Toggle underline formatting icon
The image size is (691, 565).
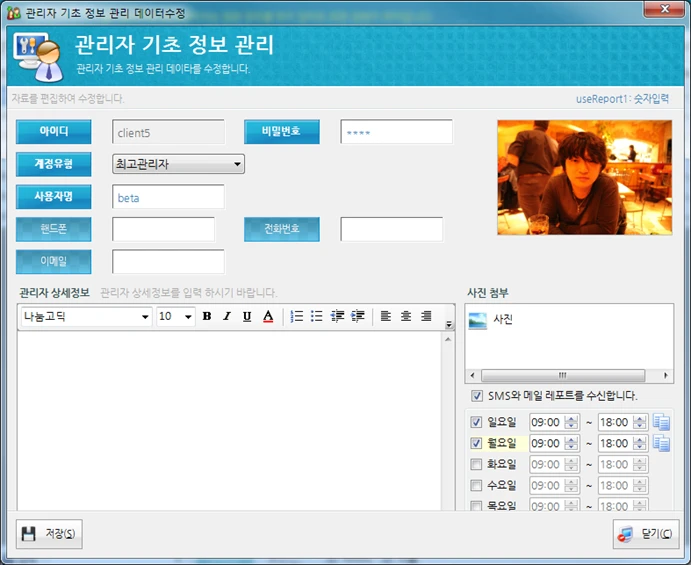tap(247, 316)
